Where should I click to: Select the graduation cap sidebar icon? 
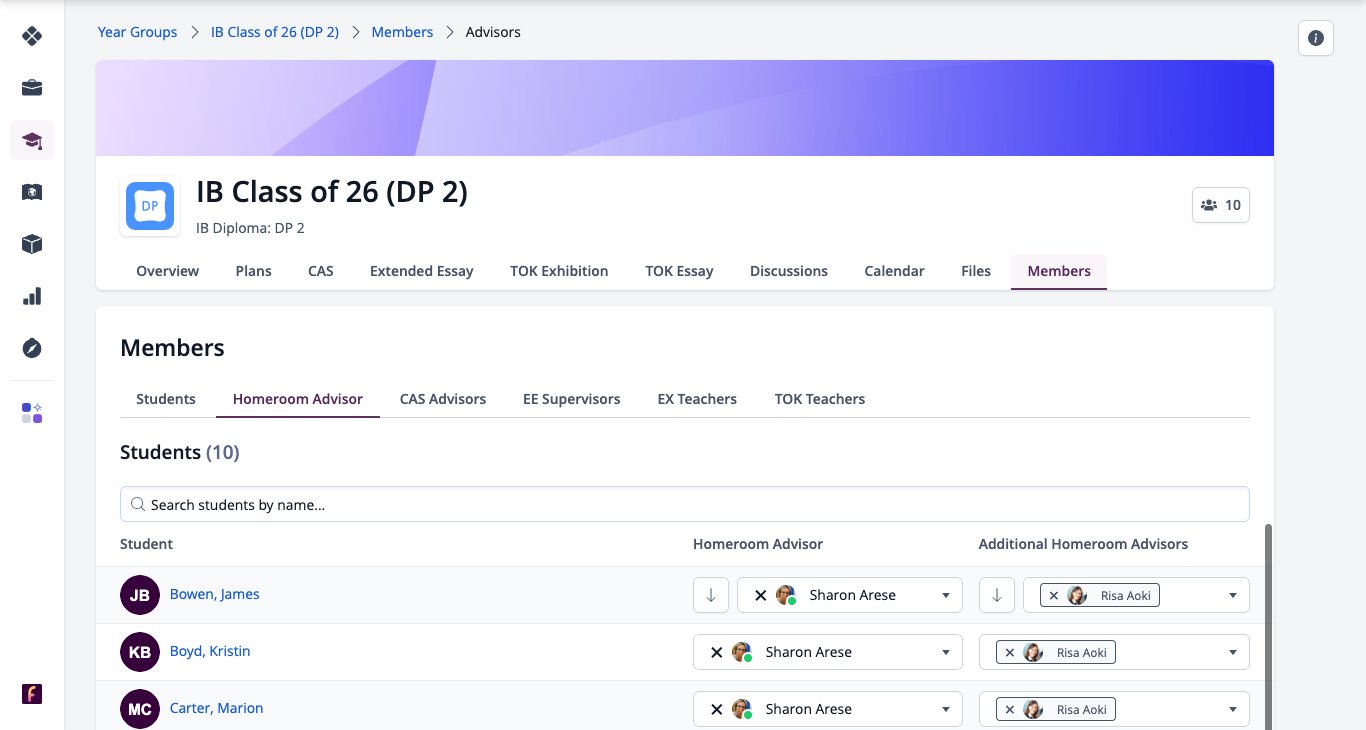click(32, 140)
